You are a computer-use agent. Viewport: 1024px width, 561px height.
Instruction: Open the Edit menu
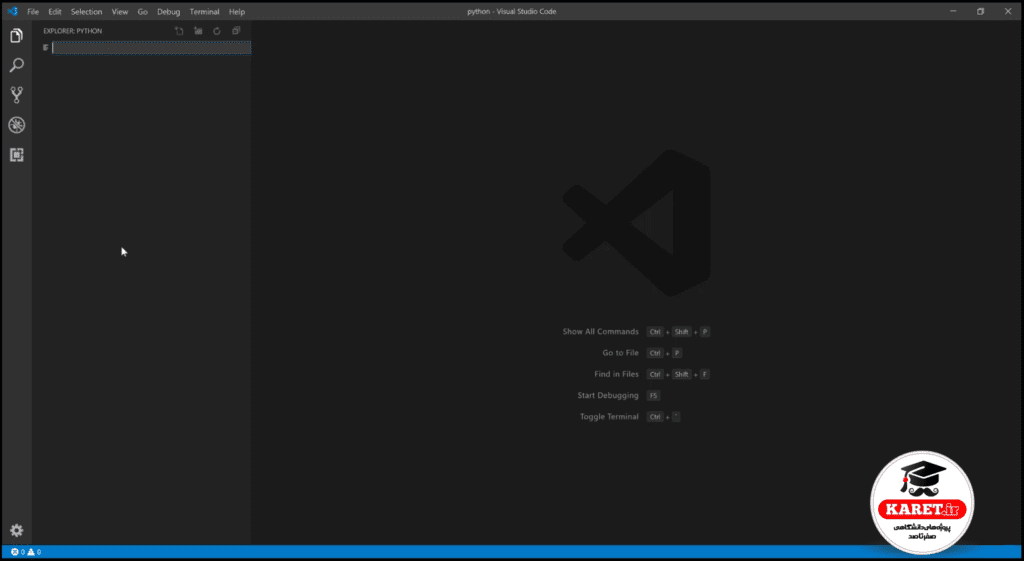(x=55, y=12)
